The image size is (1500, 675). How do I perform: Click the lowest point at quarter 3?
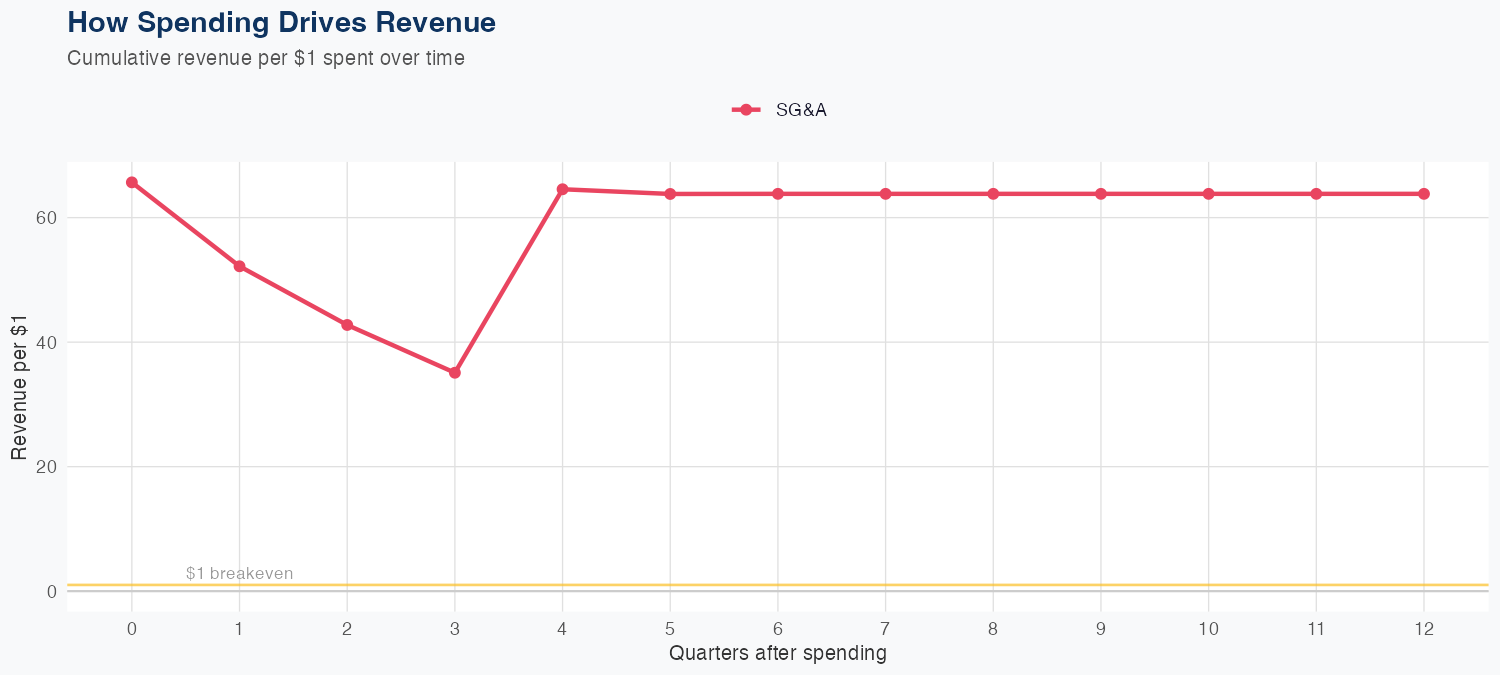tap(455, 373)
